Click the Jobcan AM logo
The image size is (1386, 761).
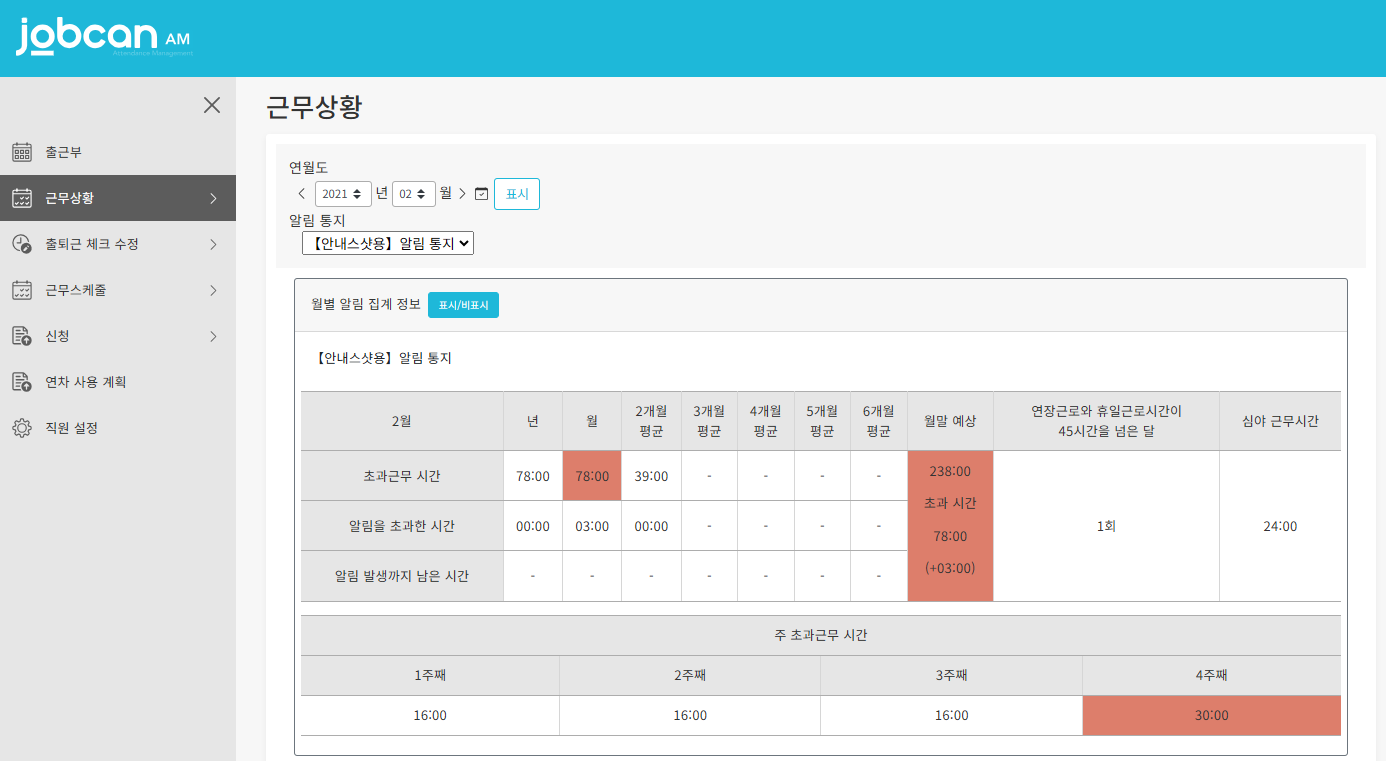(x=103, y=37)
